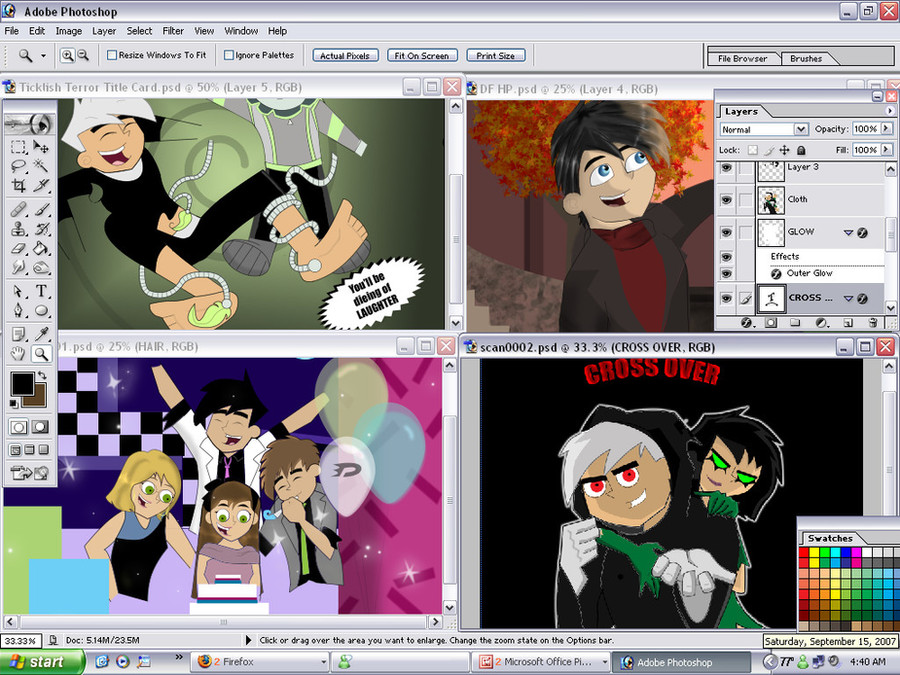Click the Actual Pixels button

tap(345, 56)
